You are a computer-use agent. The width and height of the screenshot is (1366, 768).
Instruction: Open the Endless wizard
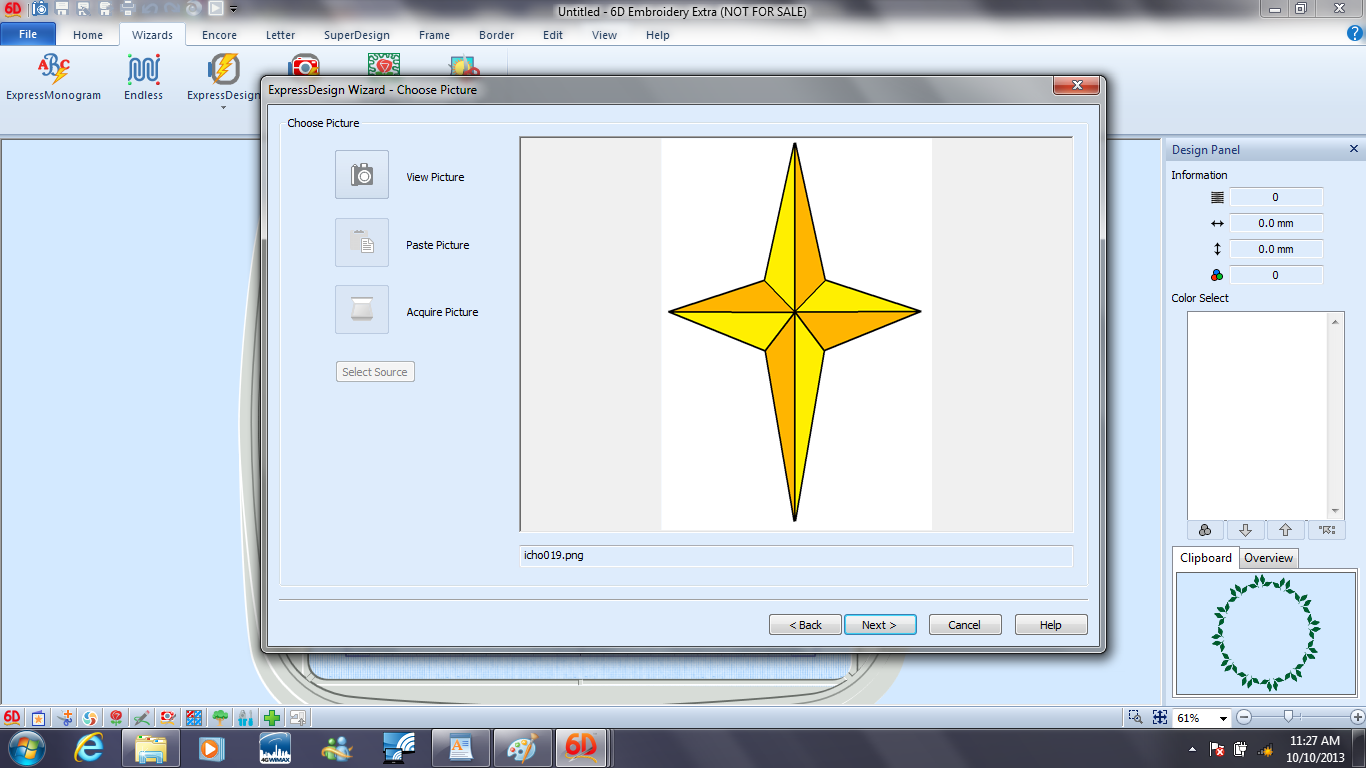(143, 78)
